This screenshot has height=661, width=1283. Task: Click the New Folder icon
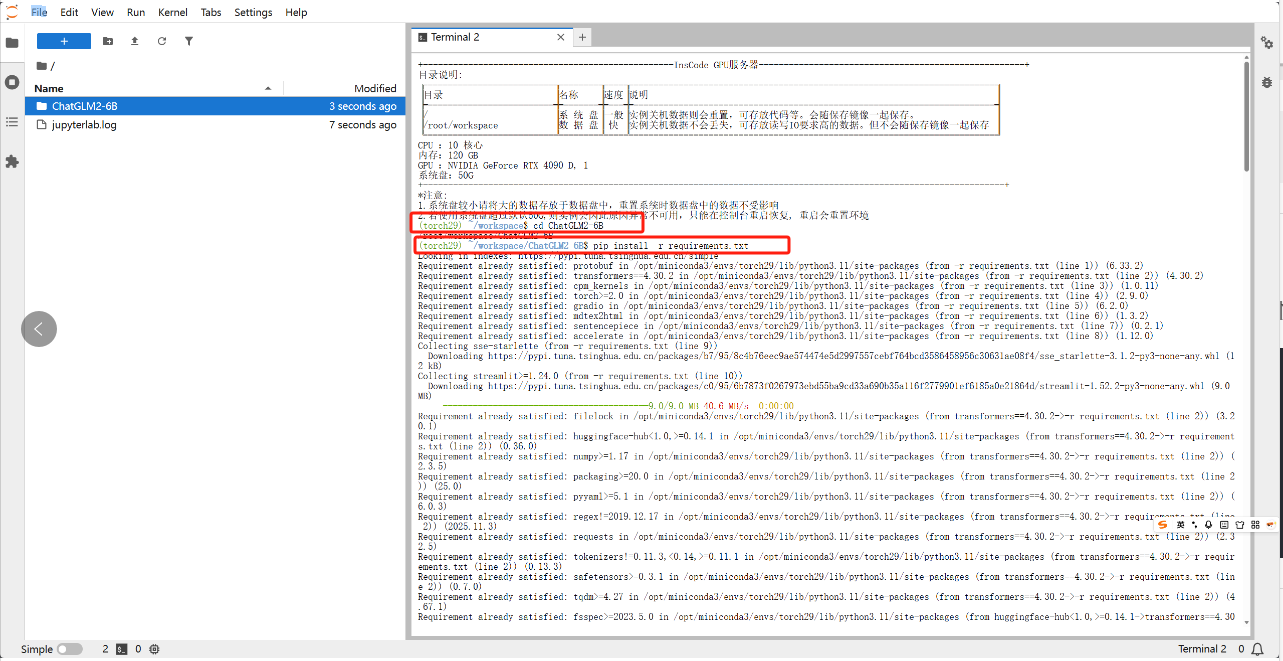108,41
